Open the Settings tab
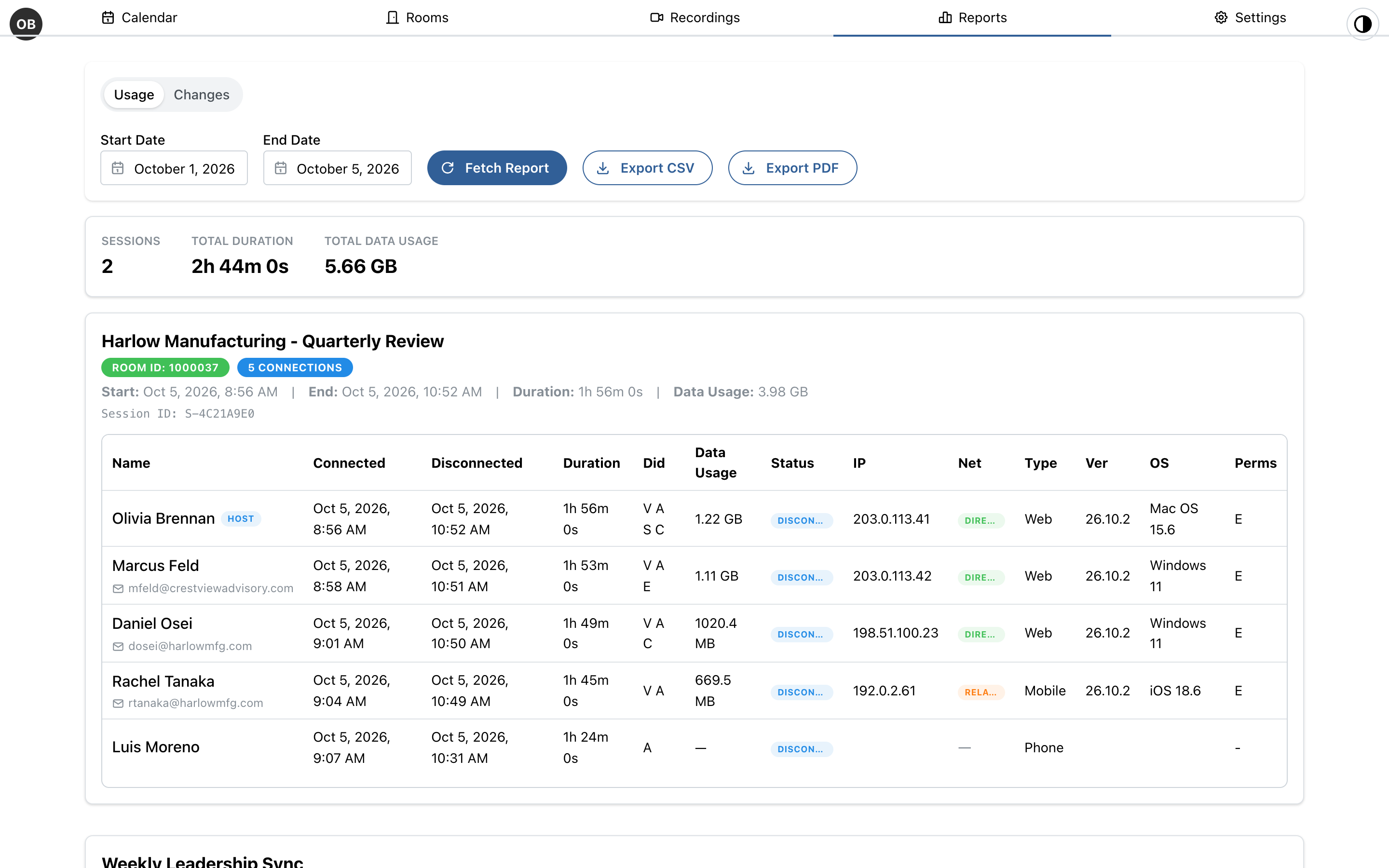 coord(1250,18)
